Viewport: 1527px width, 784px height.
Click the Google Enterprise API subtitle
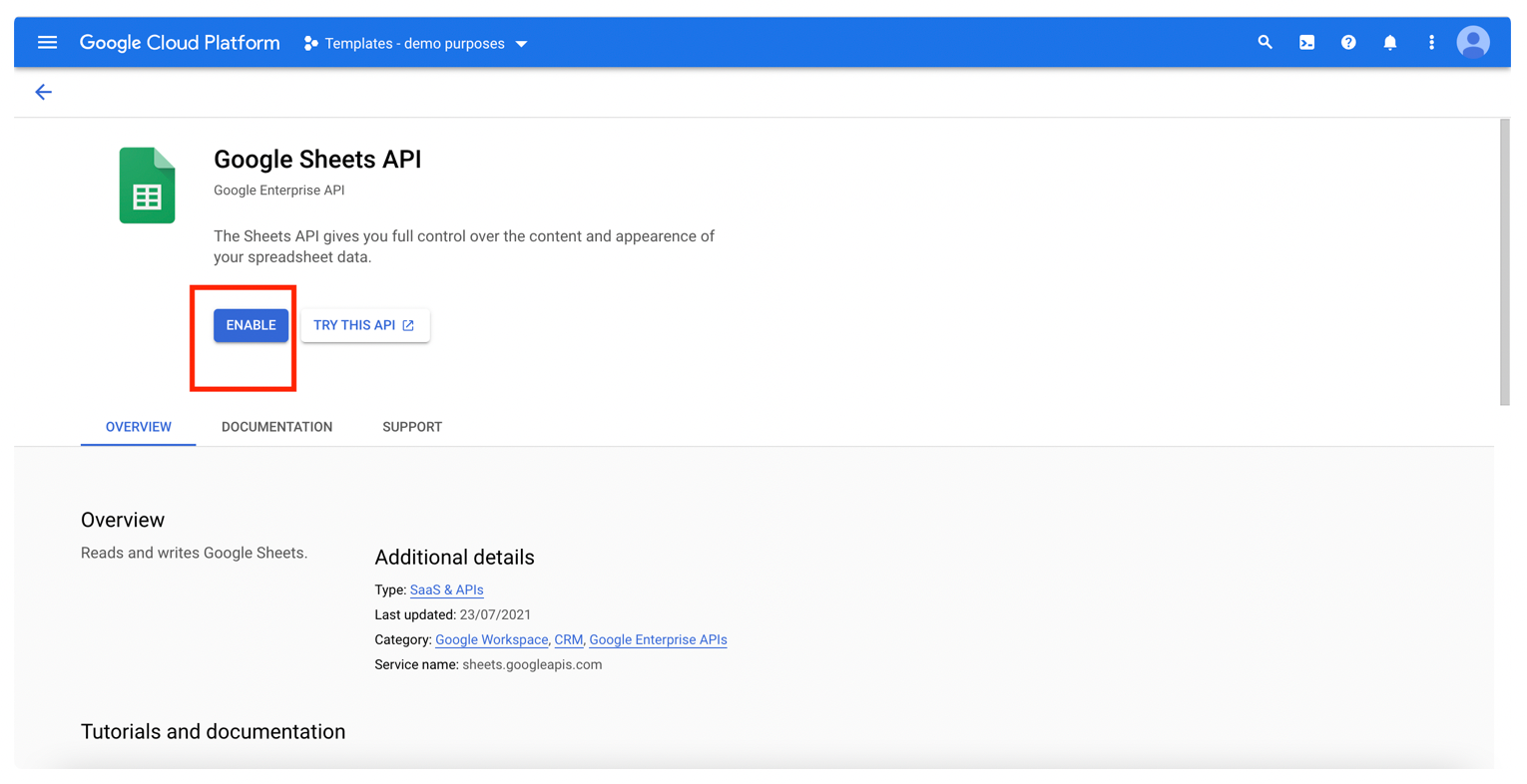pos(279,191)
